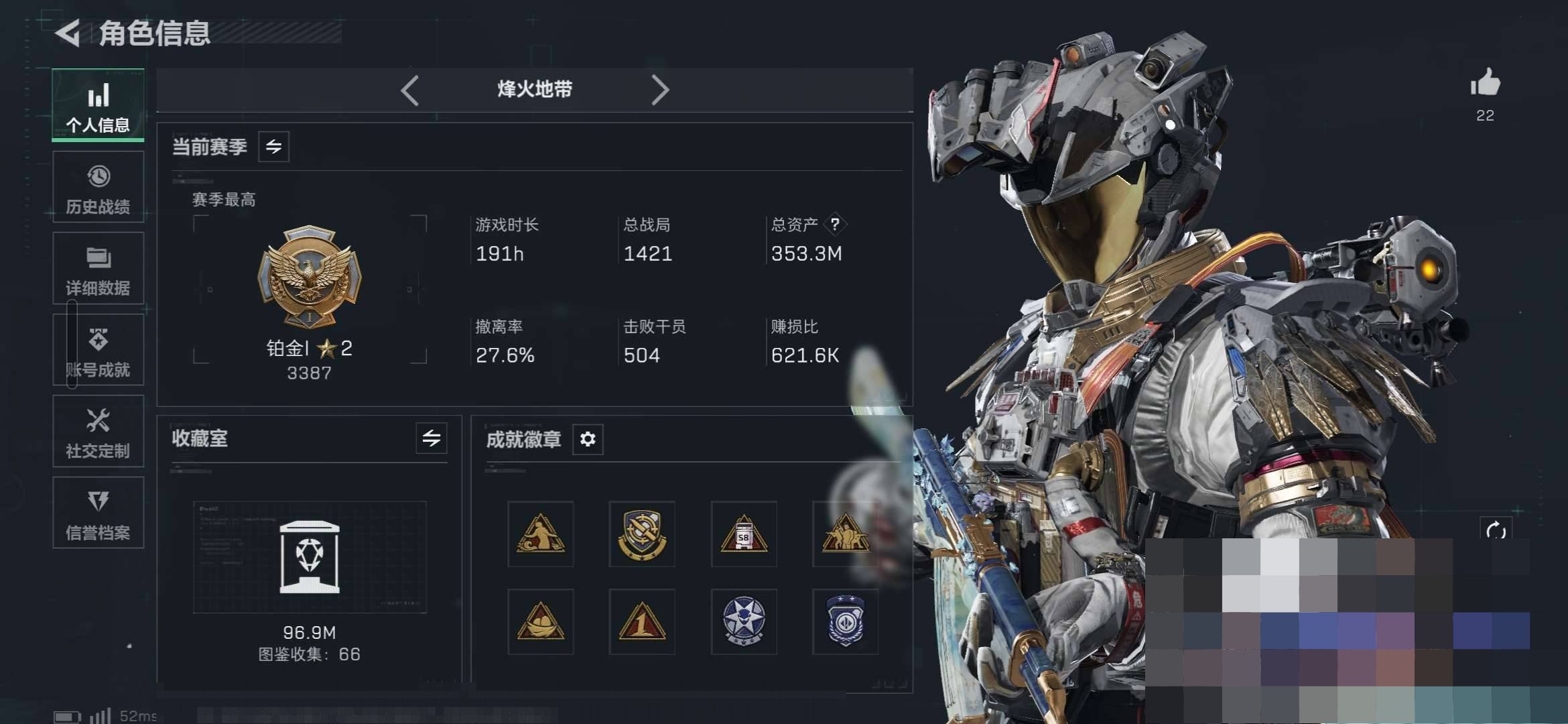Select the eagle shield achievement badge
Screen dimensions: 1568x724
642,534
